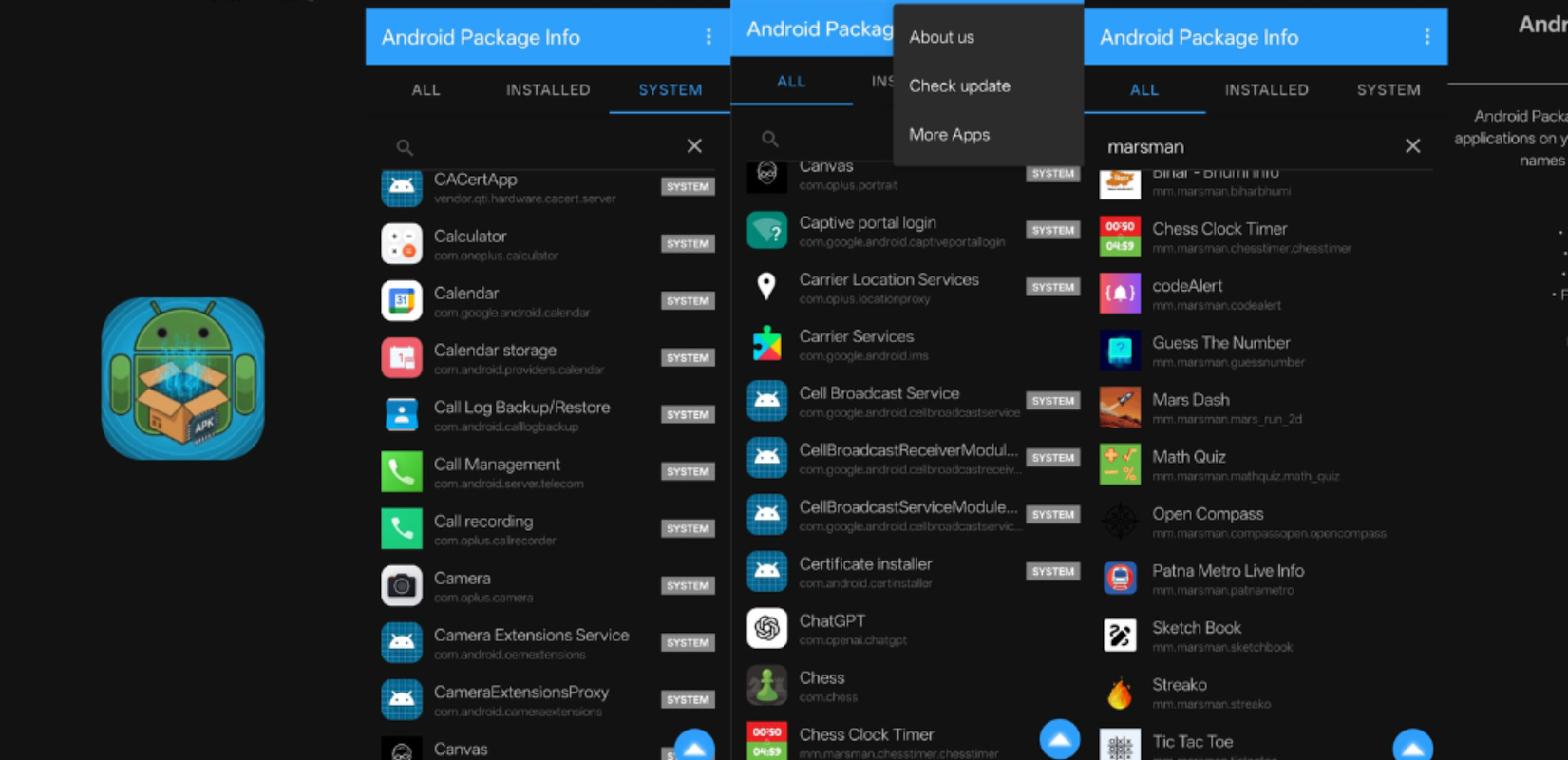Click package name mm.marsman.patnametro
This screenshot has height=760, width=1568.
click(x=1222, y=590)
